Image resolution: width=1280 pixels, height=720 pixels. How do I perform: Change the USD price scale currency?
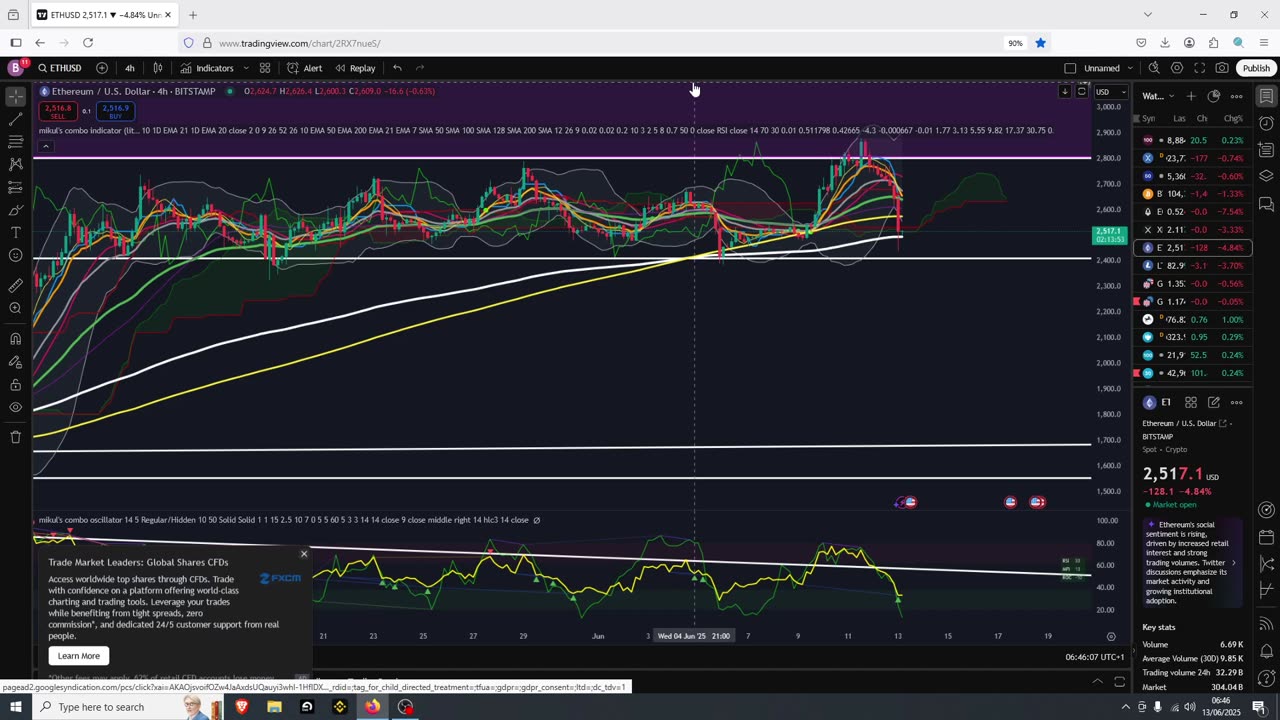[x=1110, y=92]
